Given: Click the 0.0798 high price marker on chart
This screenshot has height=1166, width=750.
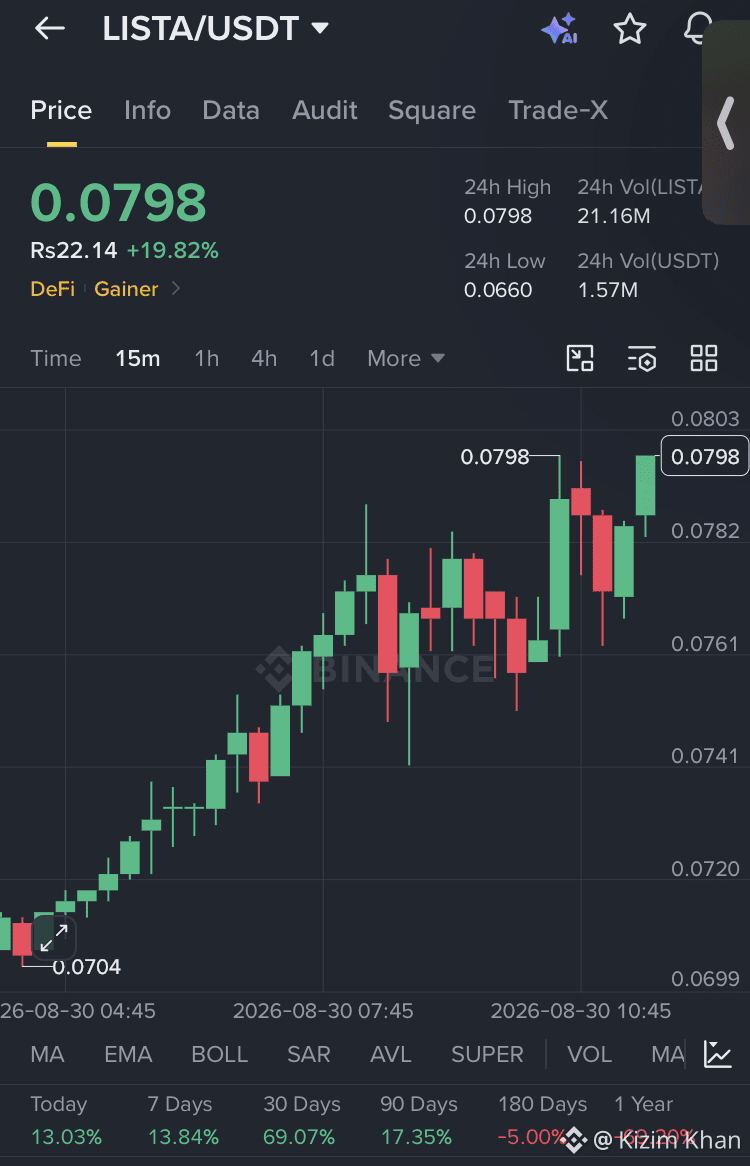Looking at the screenshot, I should 495,456.
